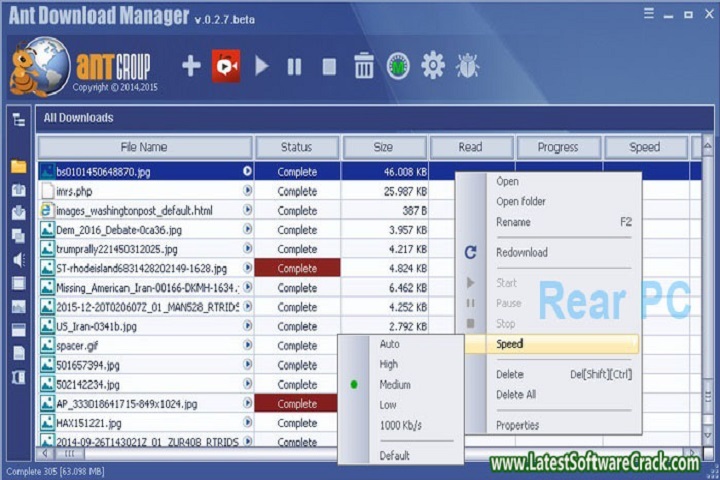
Task: Sort by File Name column header
Action: point(145,147)
